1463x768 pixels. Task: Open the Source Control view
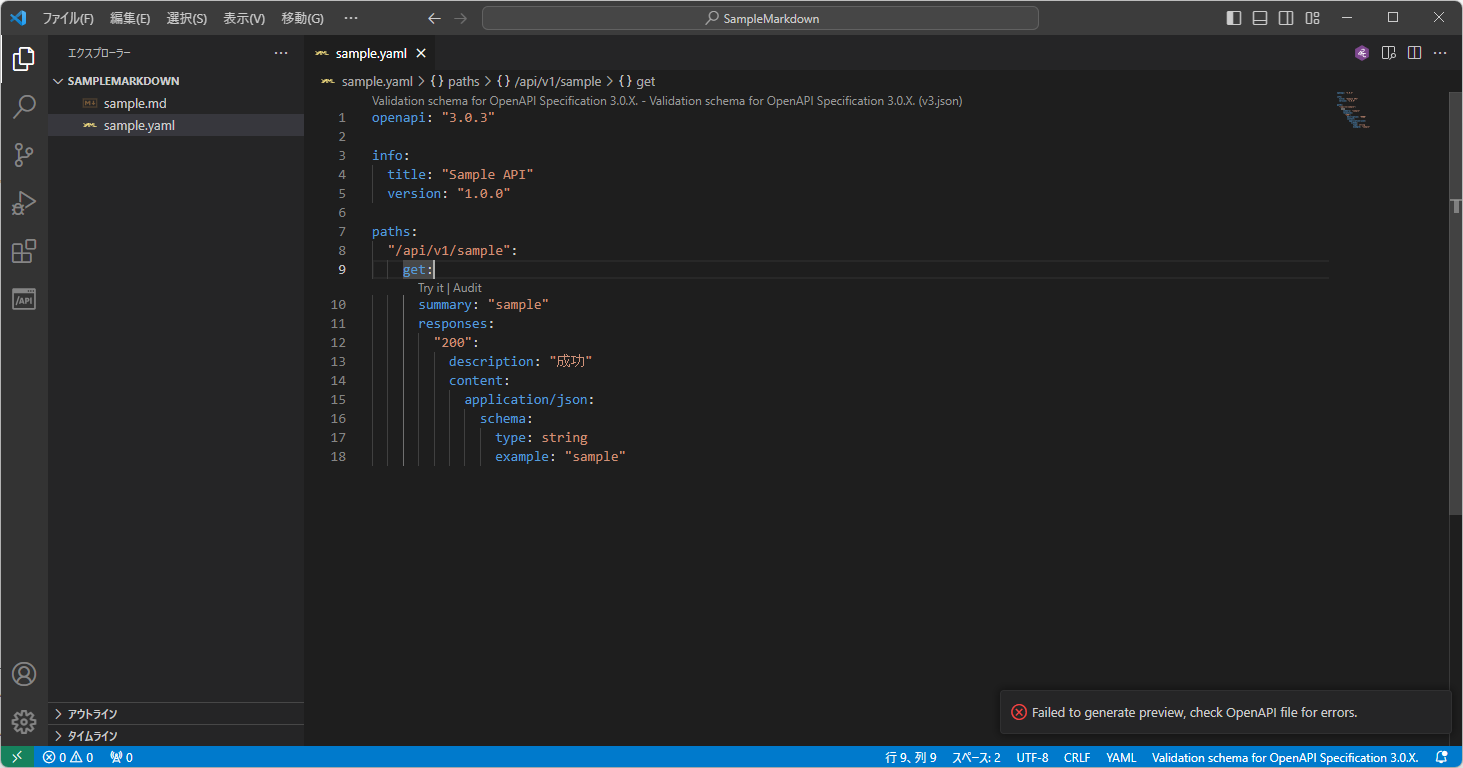[24, 155]
